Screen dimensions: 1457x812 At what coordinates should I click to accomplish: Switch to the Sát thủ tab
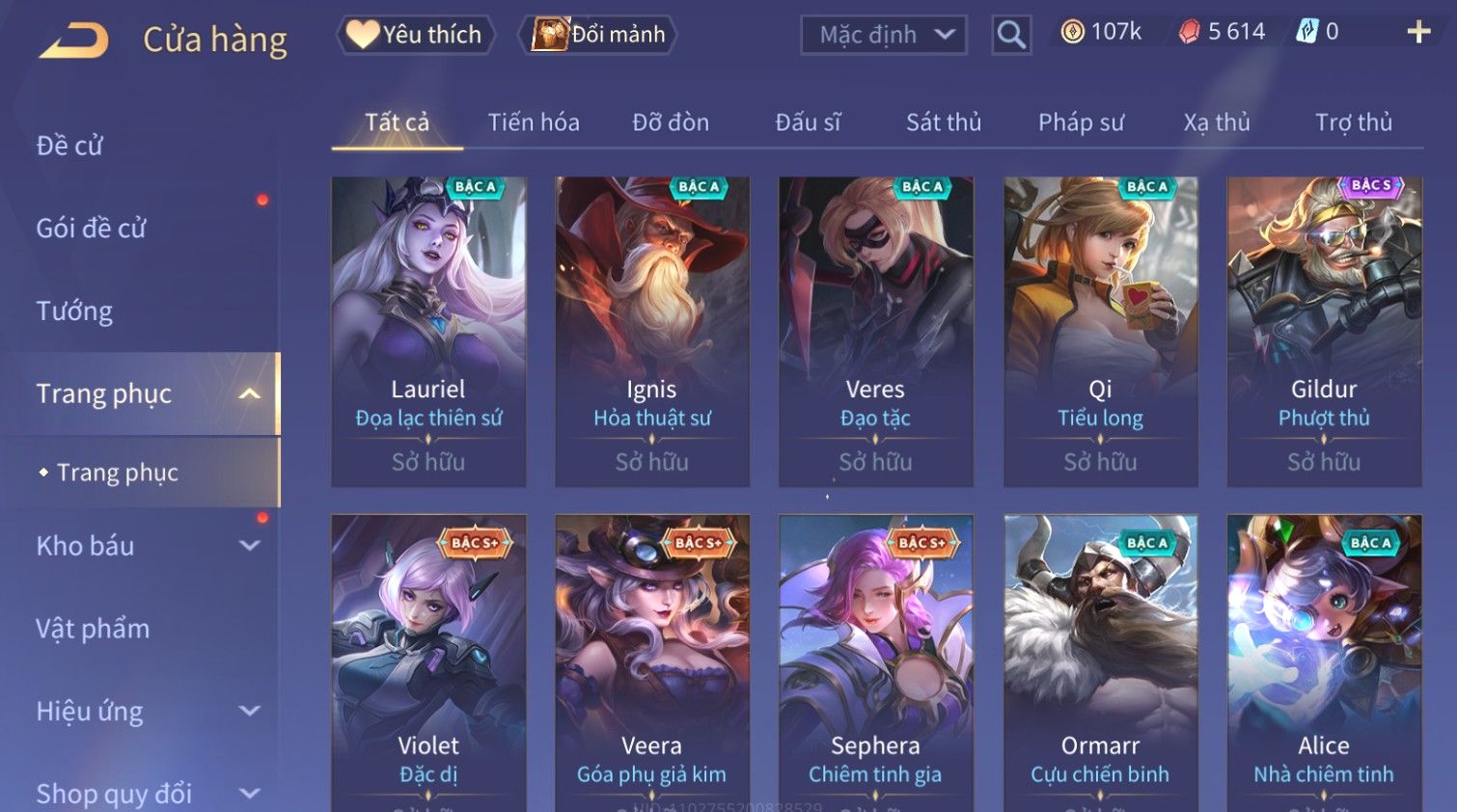point(944,122)
